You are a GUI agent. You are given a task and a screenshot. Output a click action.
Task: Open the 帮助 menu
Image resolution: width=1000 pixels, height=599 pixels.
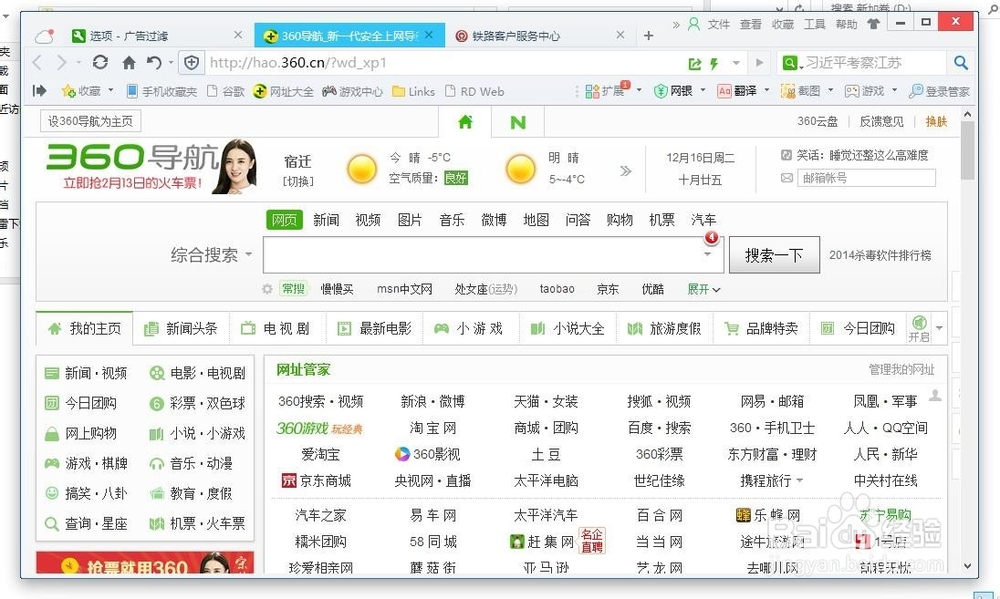tap(846, 24)
